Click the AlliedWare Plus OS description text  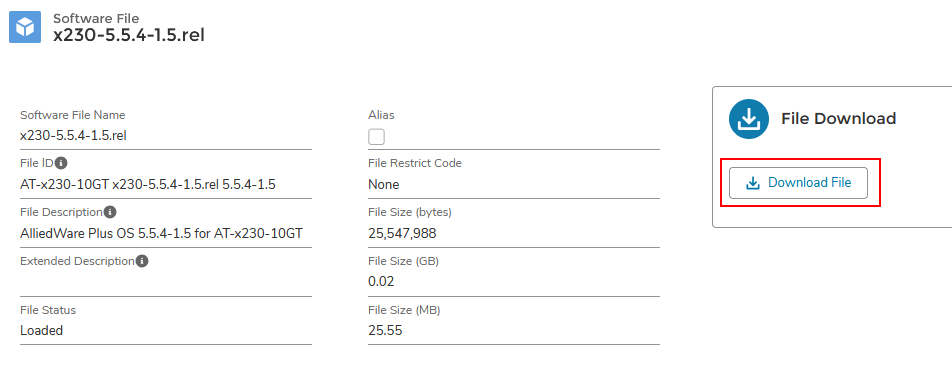(x=162, y=233)
